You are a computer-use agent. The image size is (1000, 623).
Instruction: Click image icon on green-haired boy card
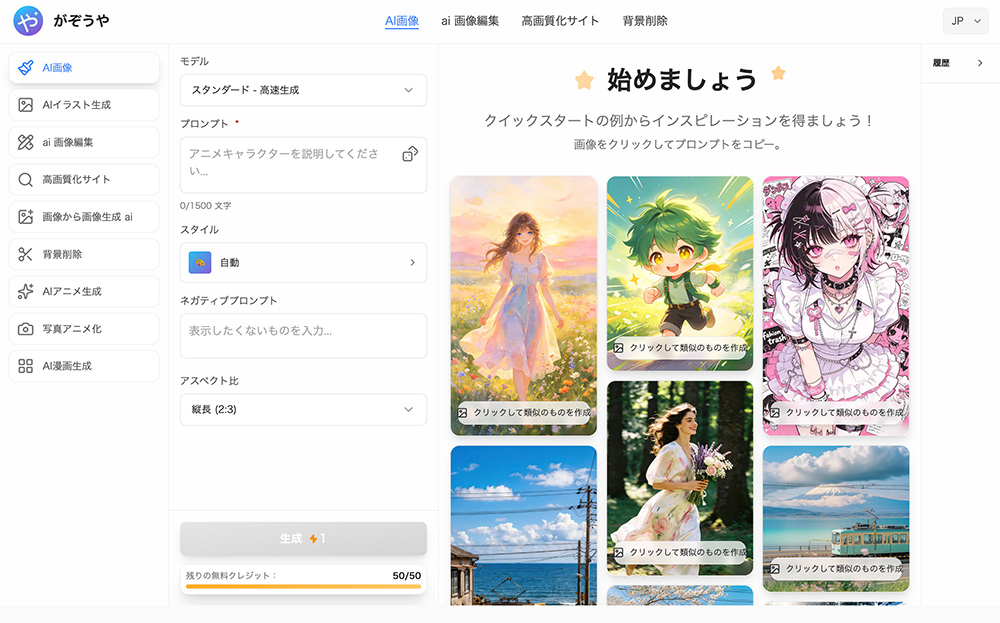tap(618, 348)
